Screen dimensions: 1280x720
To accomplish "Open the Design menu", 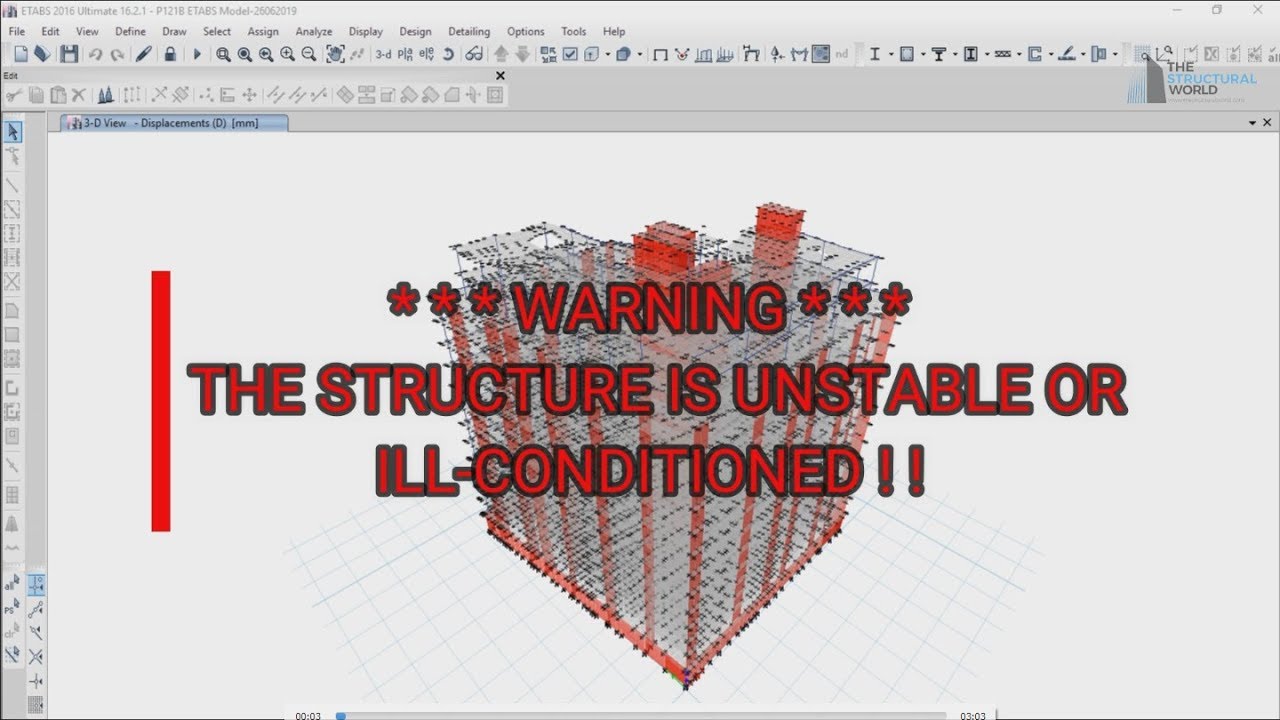I will pos(415,31).
